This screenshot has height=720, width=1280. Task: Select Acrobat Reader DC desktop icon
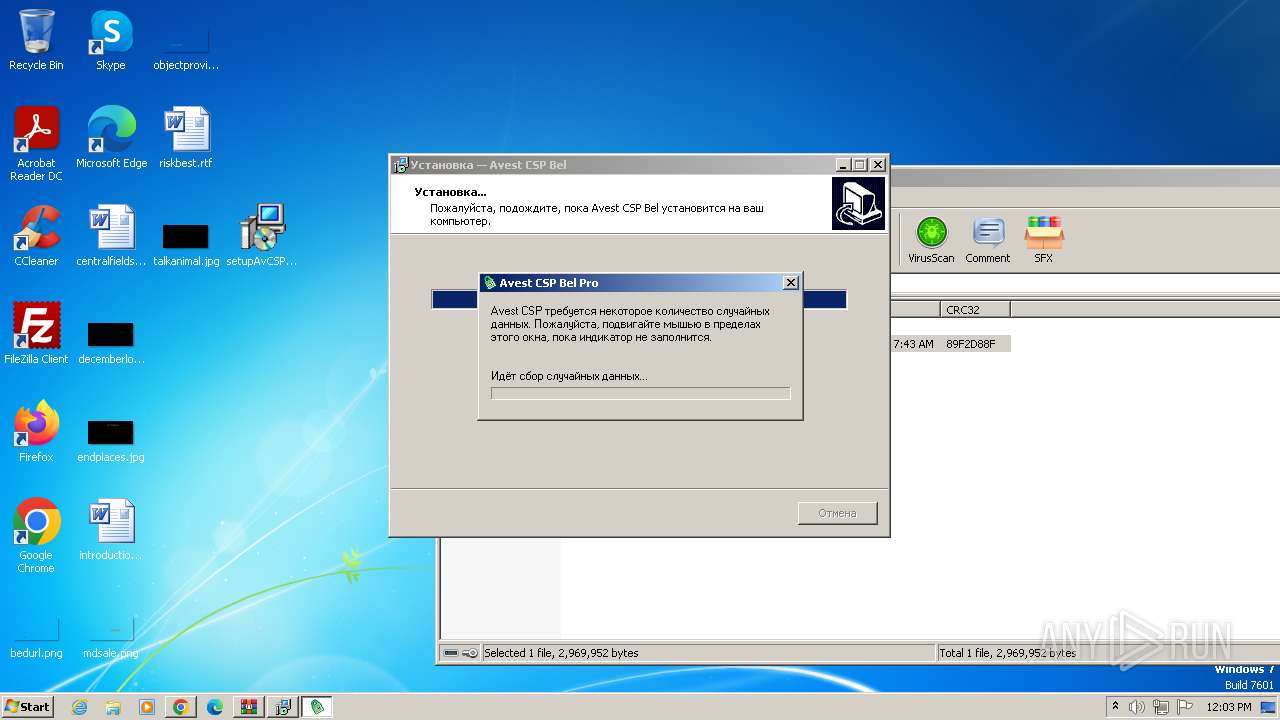[36, 144]
